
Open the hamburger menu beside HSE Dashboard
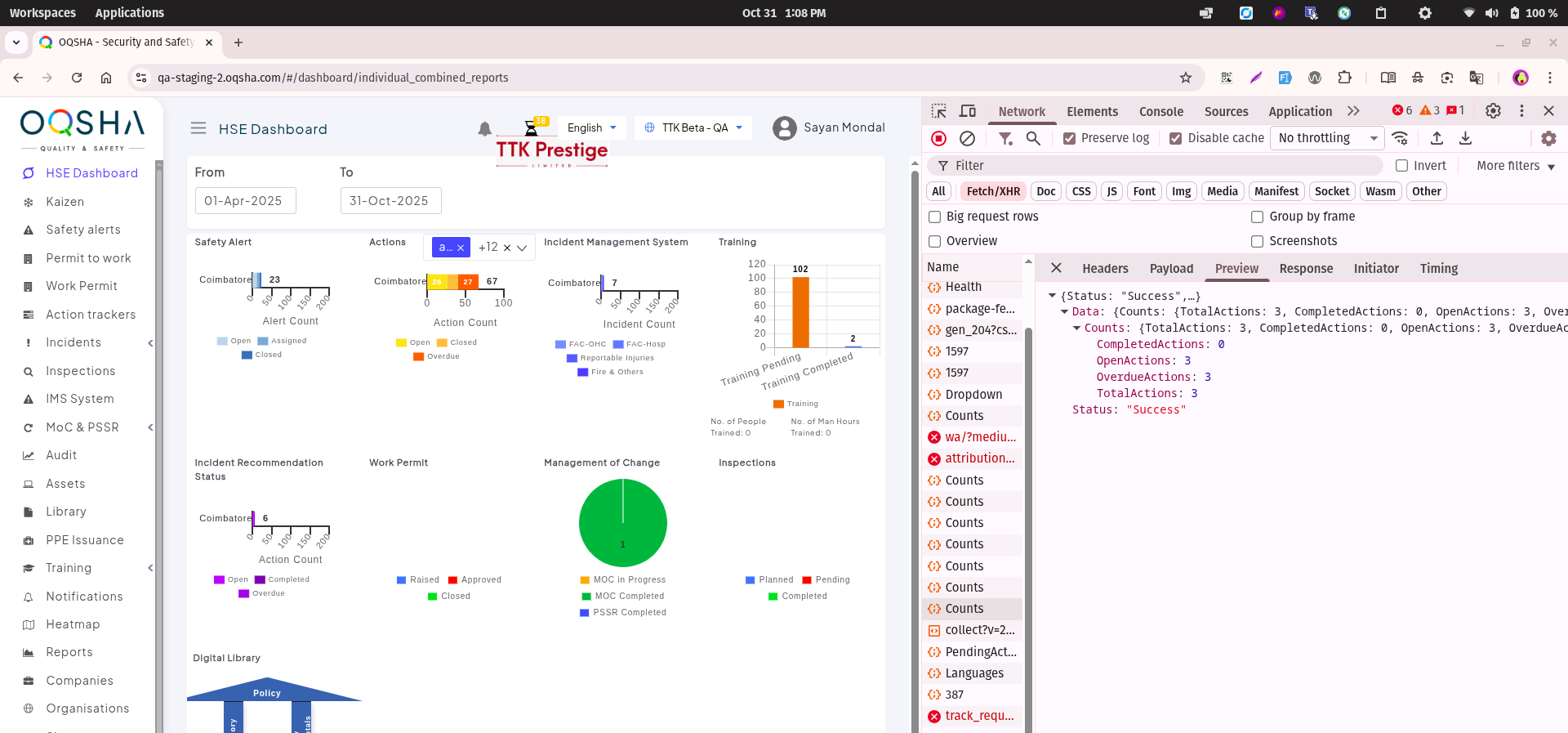(198, 128)
